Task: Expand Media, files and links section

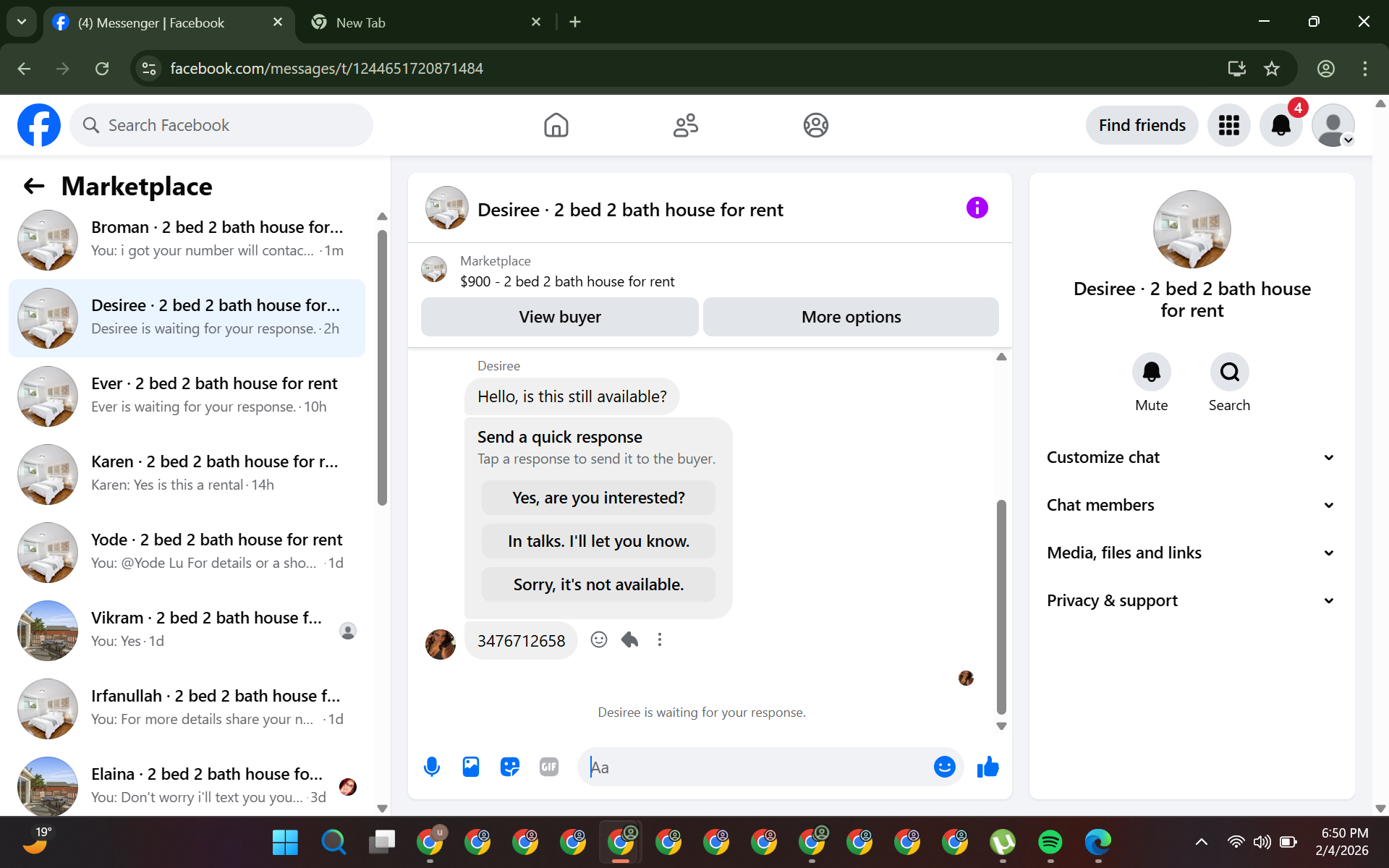Action: [x=1191, y=553]
